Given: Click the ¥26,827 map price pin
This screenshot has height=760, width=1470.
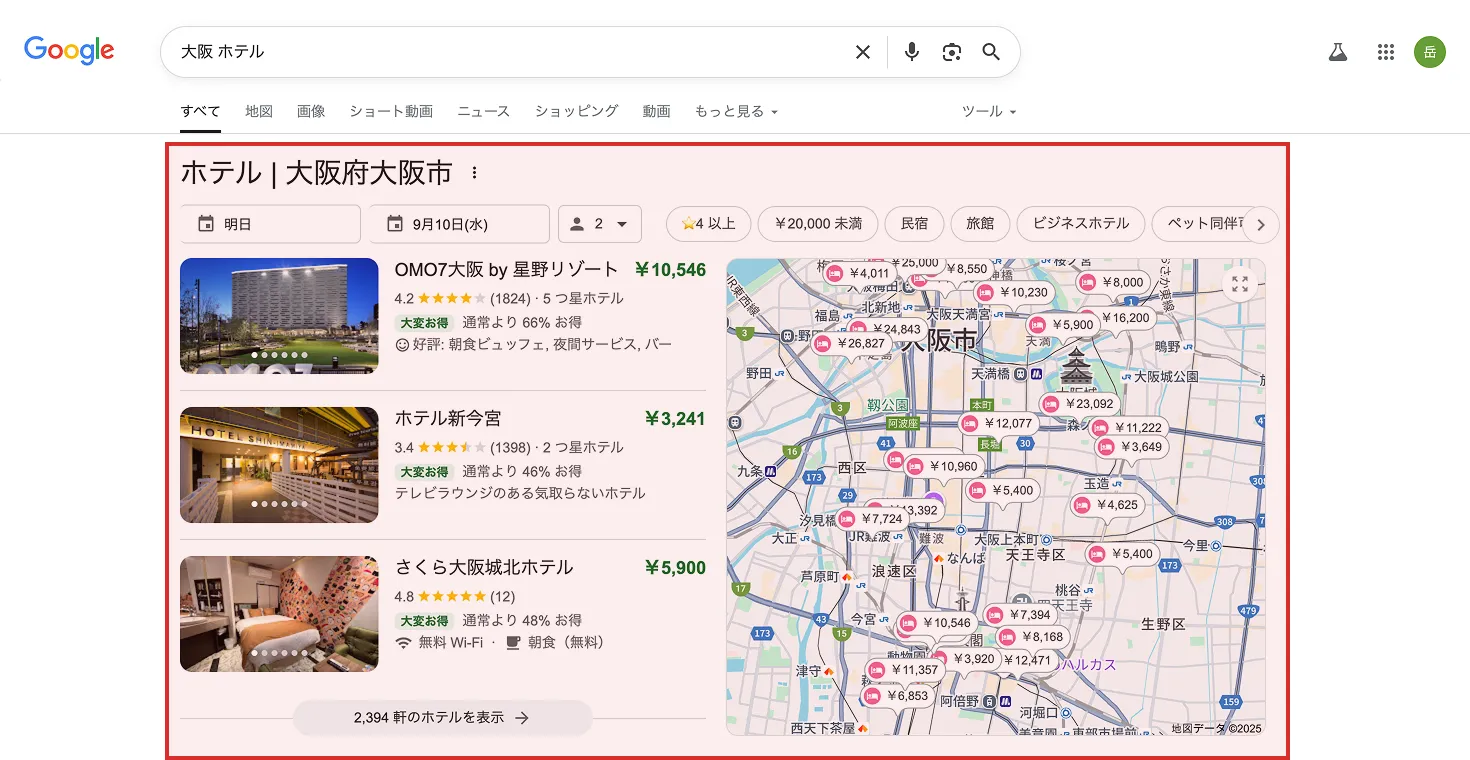Looking at the screenshot, I should 851,343.
